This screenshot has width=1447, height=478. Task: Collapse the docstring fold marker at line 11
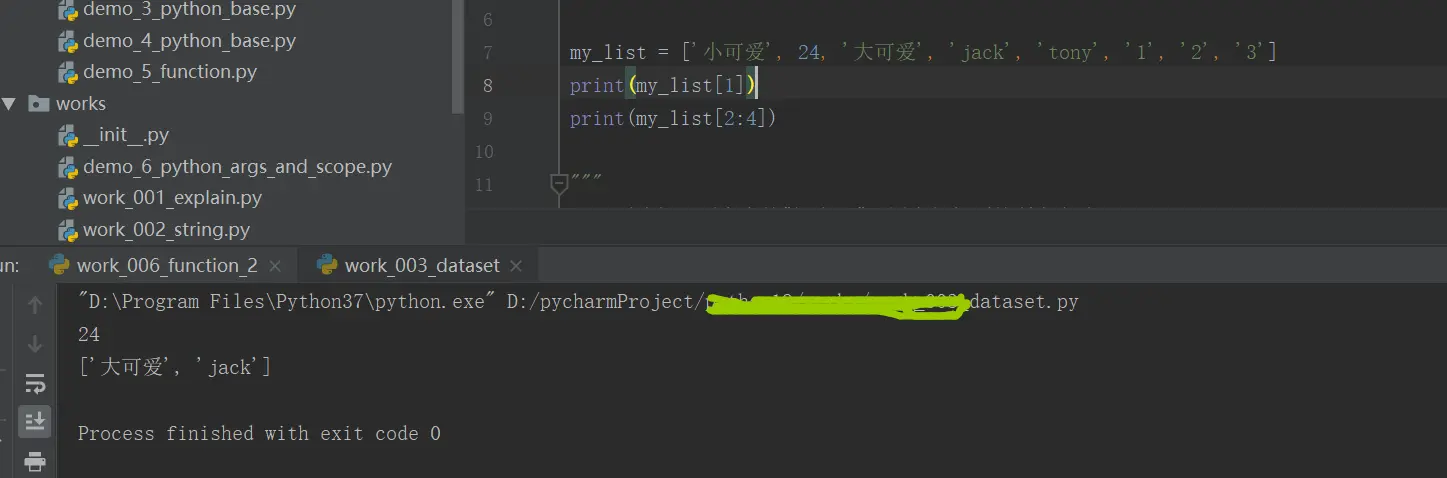click(x=559, y=182)
